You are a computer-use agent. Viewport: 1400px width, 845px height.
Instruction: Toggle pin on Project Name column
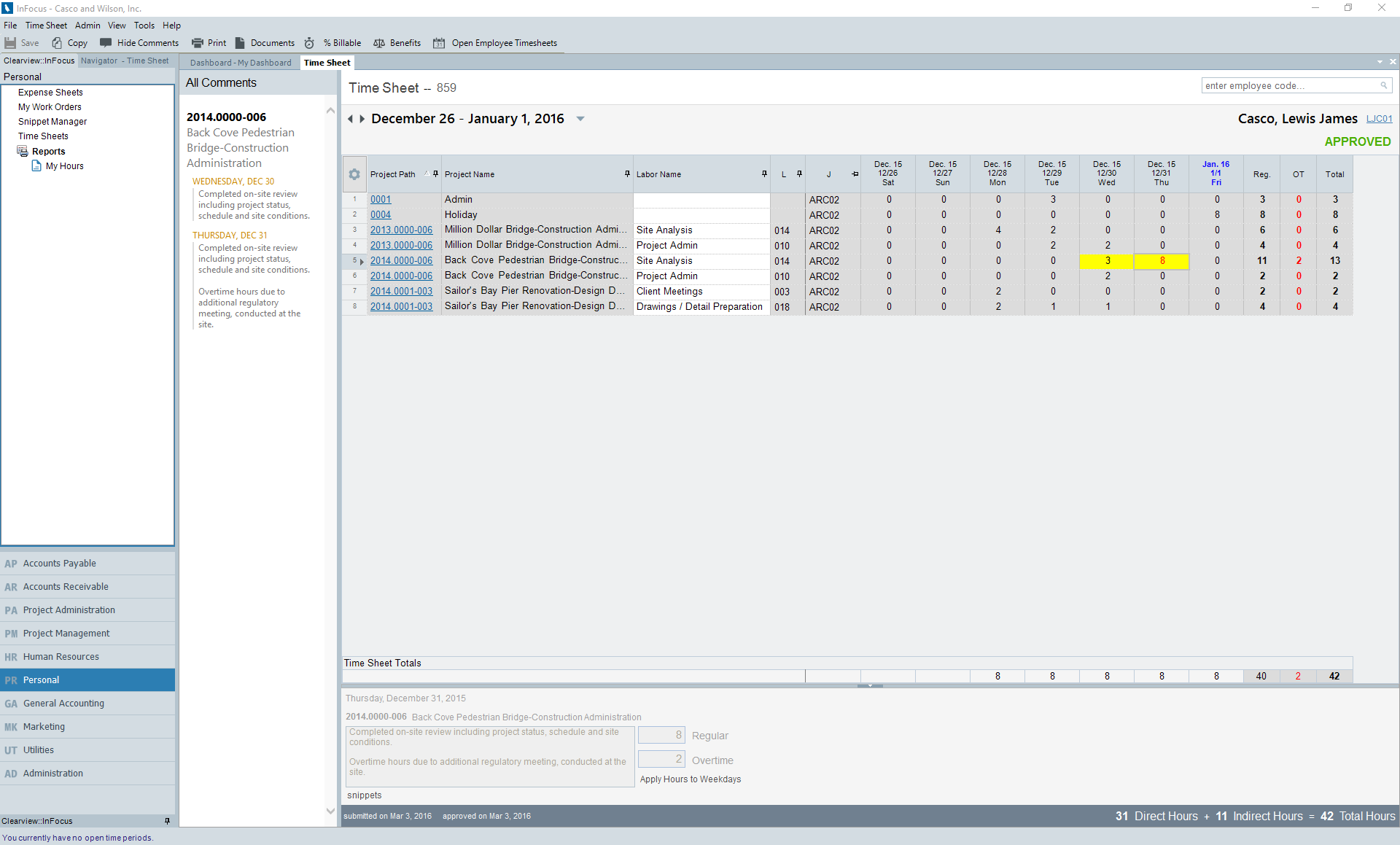[x=627, y=174]
